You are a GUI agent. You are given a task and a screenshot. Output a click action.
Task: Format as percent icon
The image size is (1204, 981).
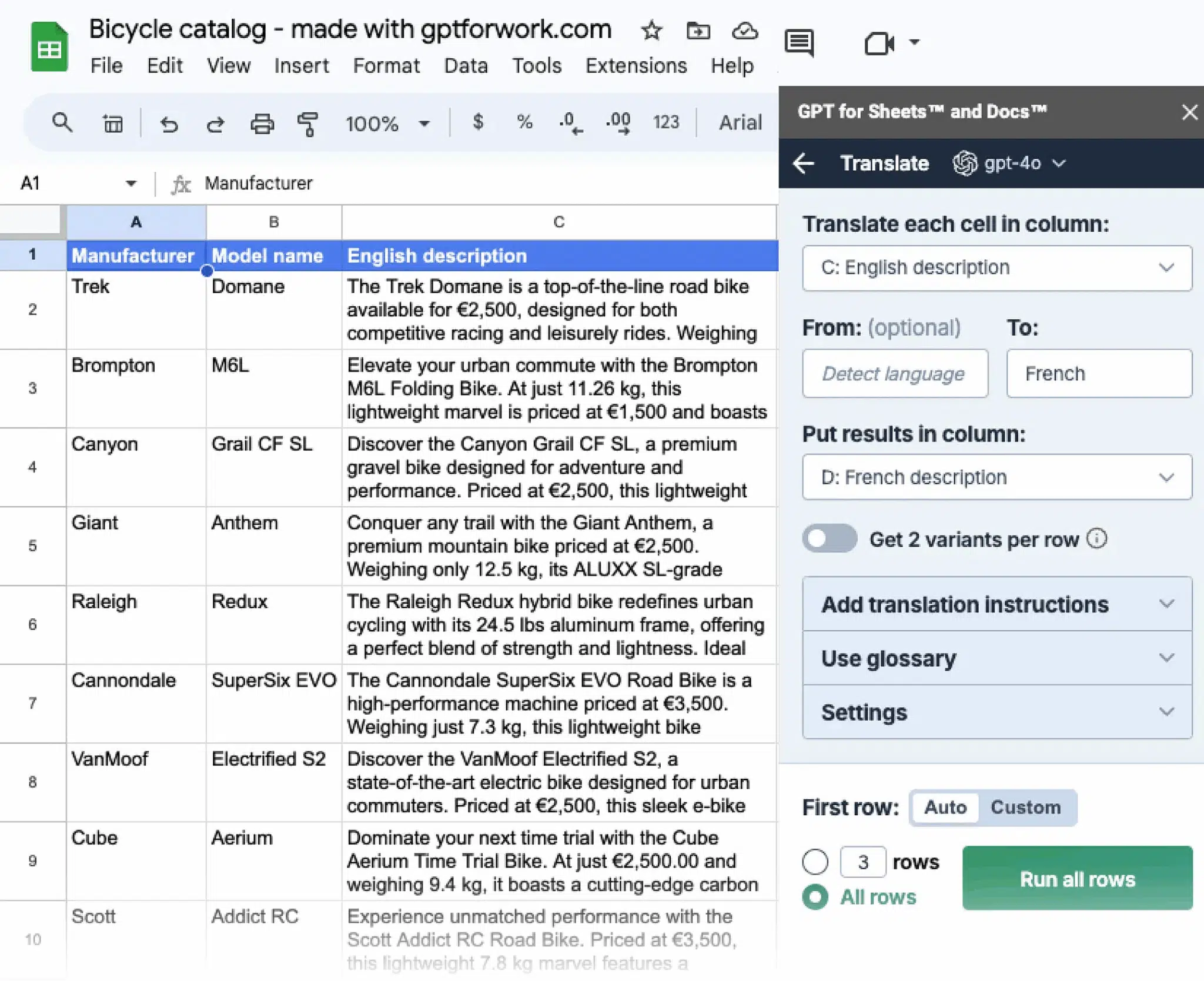click(x=524, y=122)
